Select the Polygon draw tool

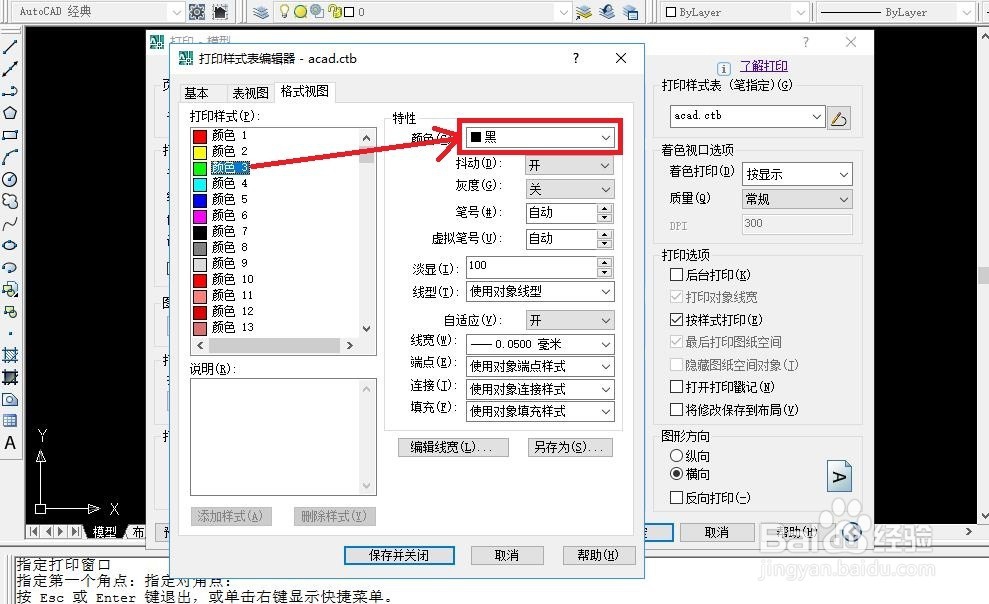[10, 113]
